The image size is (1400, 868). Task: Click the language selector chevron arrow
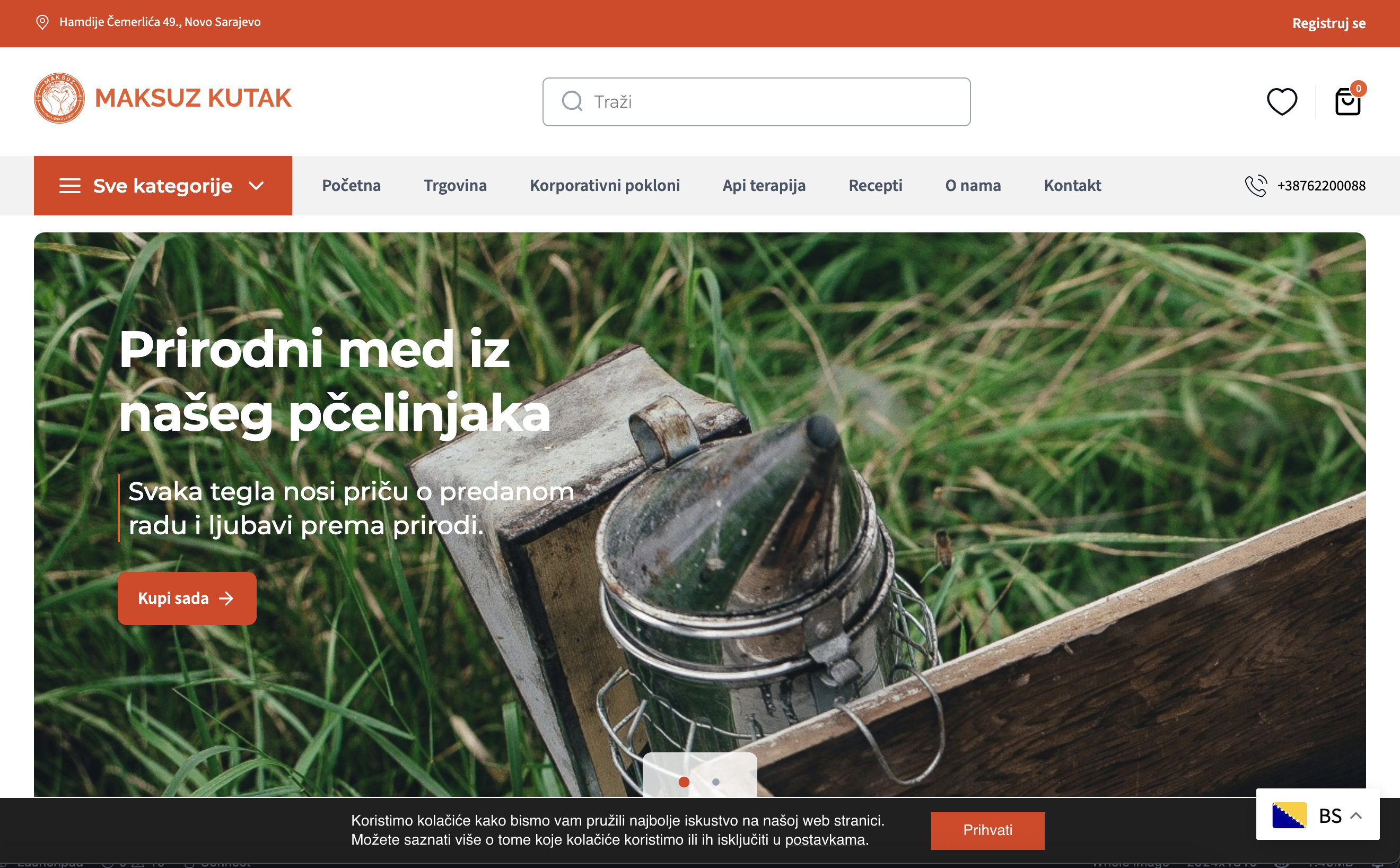(x=1356, y=816)
